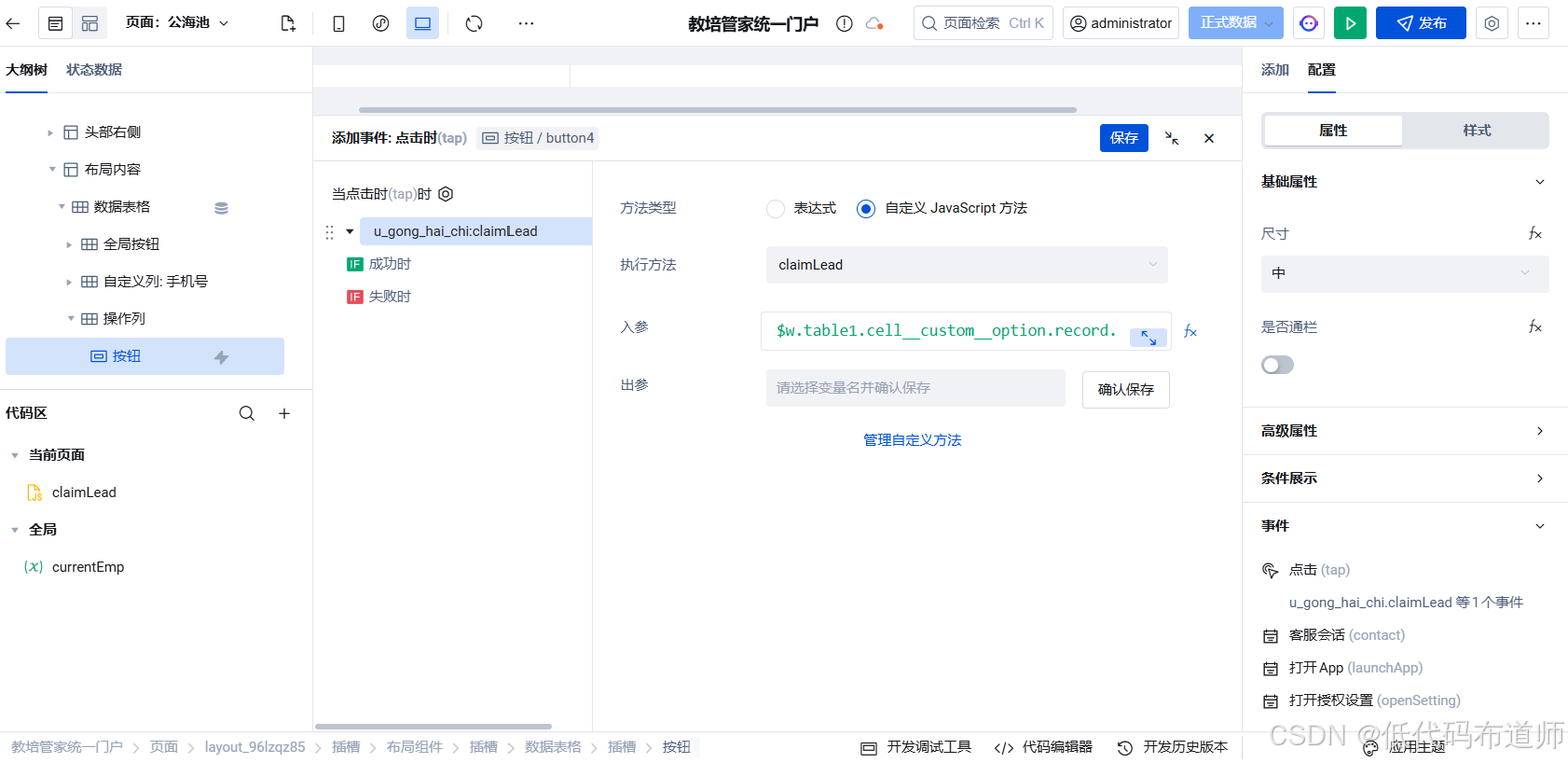
Task: Select the 属性 segment tab
Action: pyautogui.click(x=1333, y=131)
